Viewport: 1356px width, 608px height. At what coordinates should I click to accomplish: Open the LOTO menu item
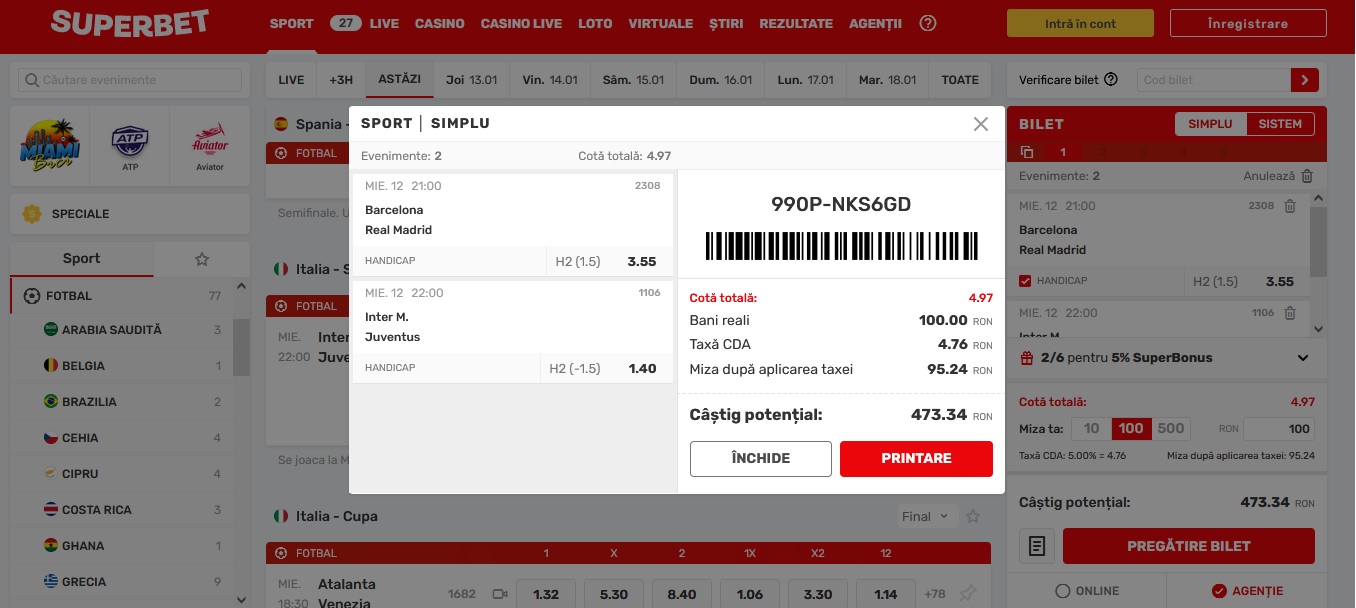(x=595, y=23)
